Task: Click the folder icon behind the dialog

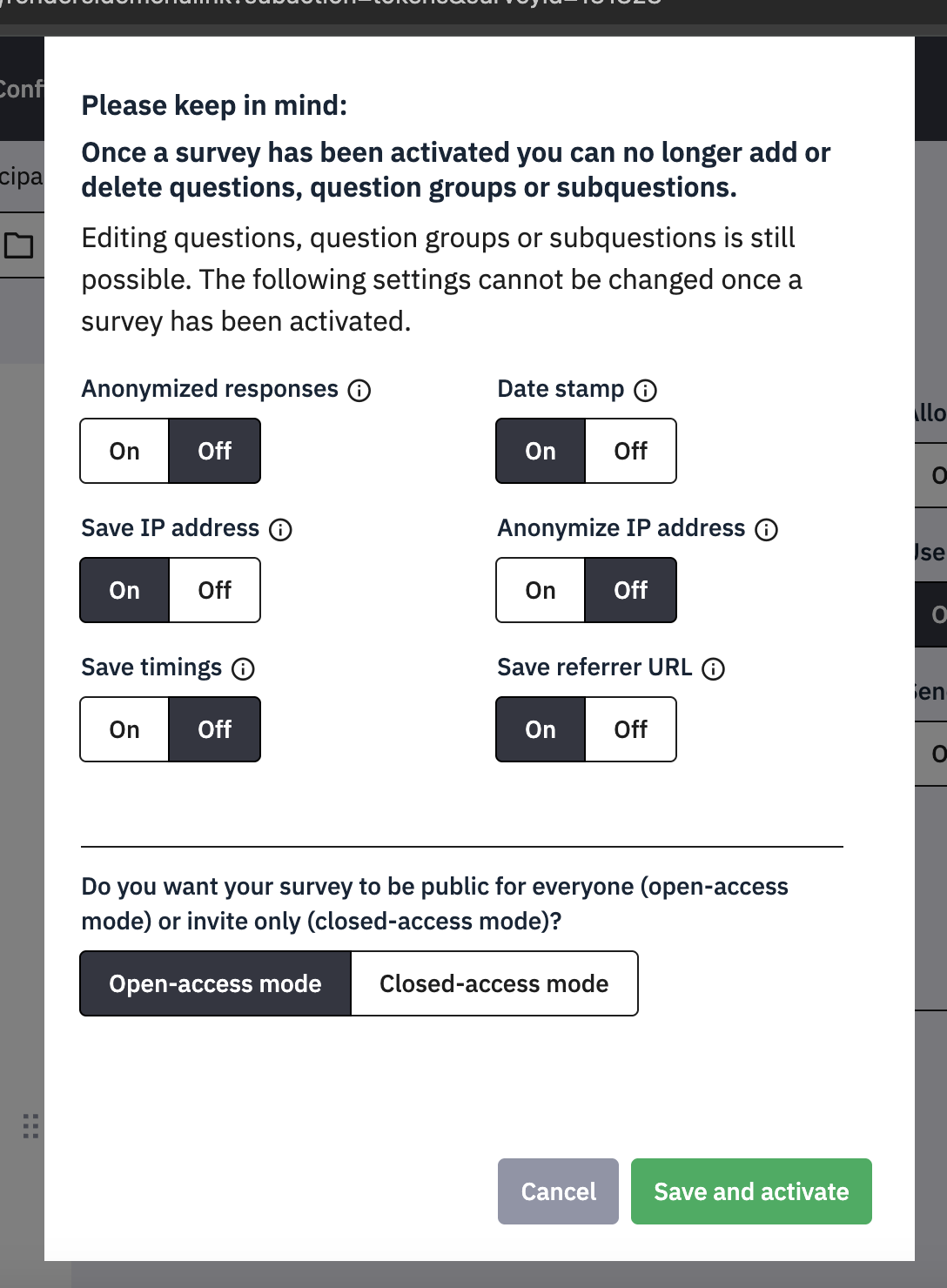Action: (x=19, y=246)
